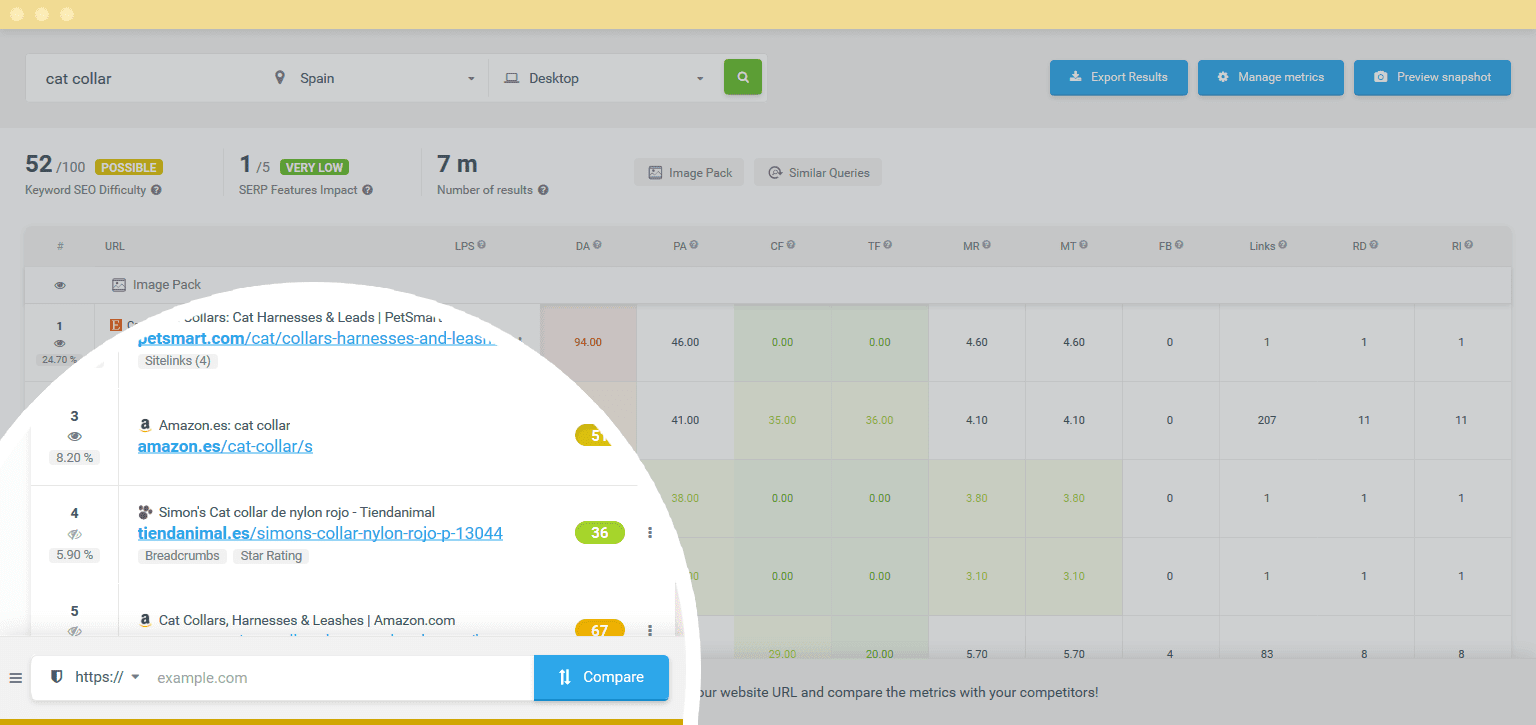The height and width of the screenshot is (725, 1536).
Task: Click the Star Rating tag
Action: 271,556
